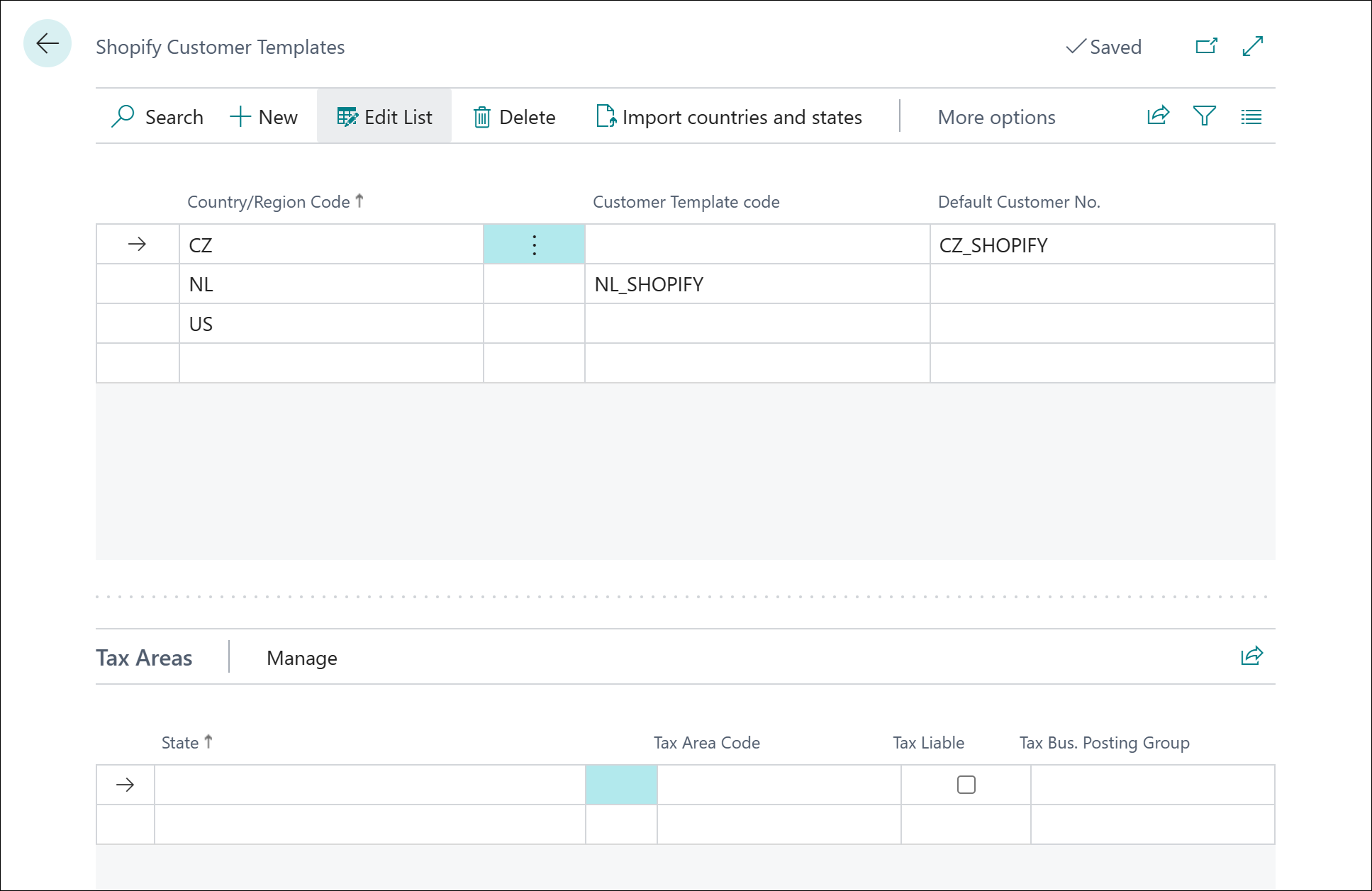Open page in new window icon
This screenshot has height=891, width=1372.
(x=1206, y=46)
